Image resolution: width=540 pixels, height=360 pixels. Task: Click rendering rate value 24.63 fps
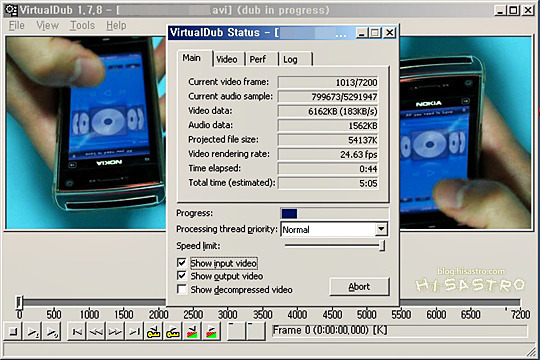[x=328, y=154]
